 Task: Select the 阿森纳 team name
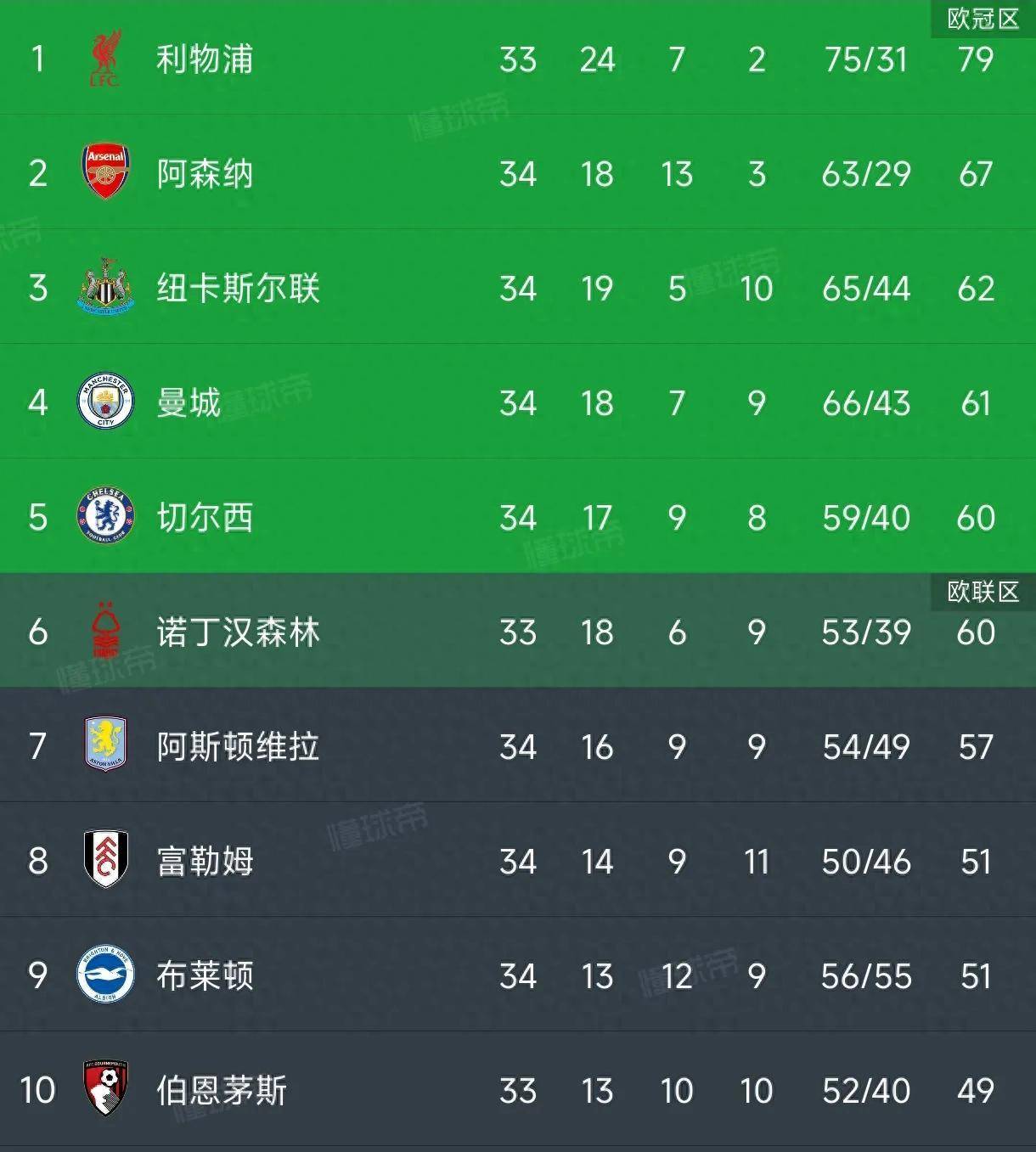[205, 173]
